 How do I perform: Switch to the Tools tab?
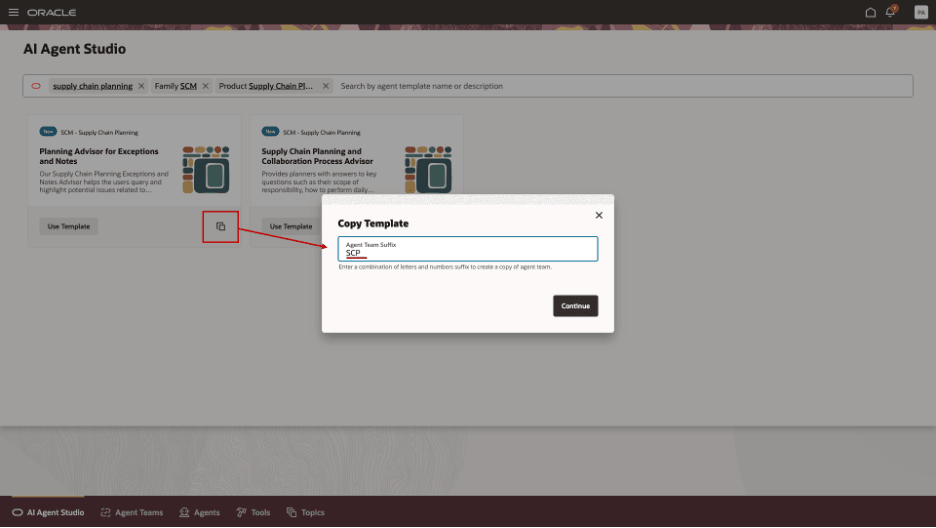point(253,512)
